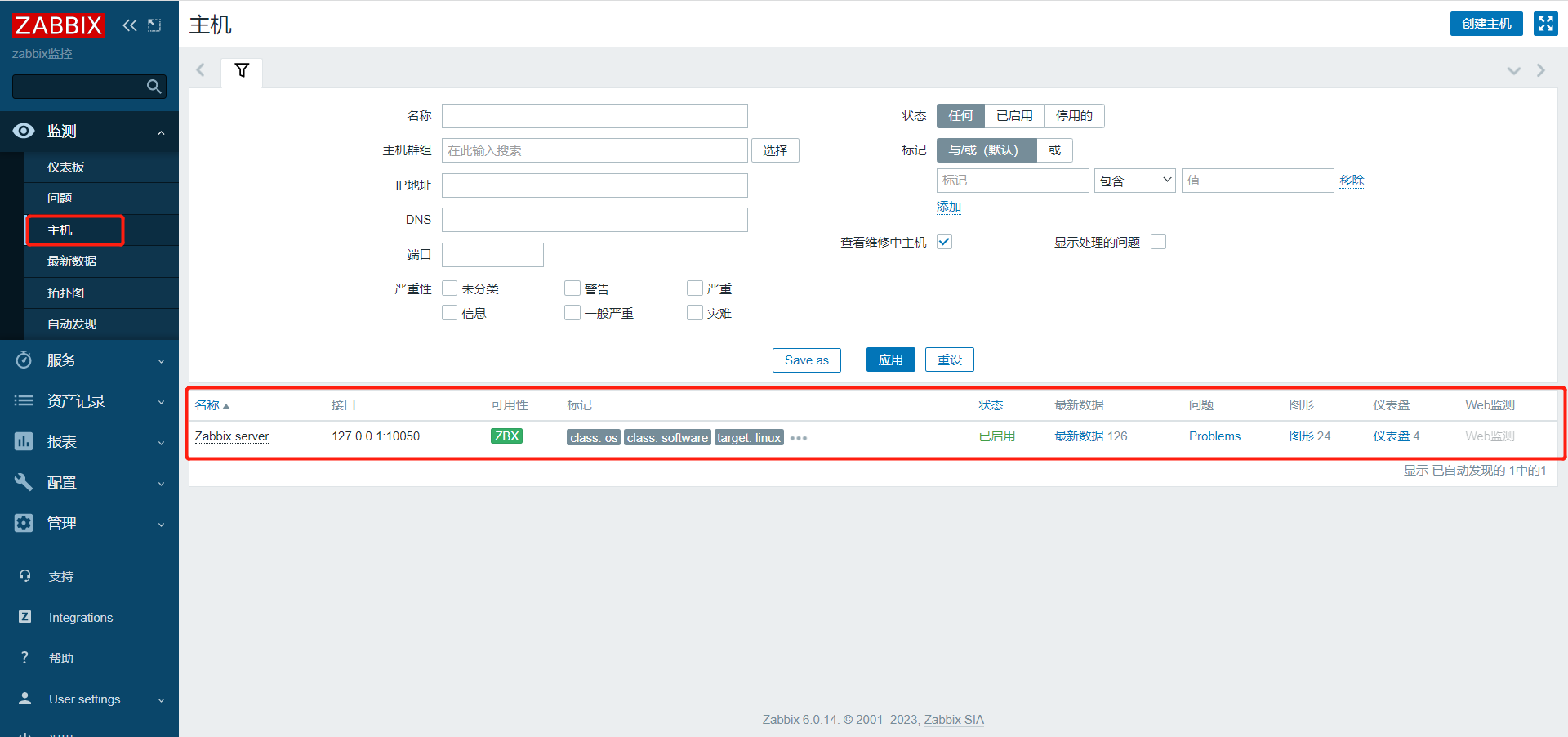Apply the filter with 应用

tap(890, 360)
